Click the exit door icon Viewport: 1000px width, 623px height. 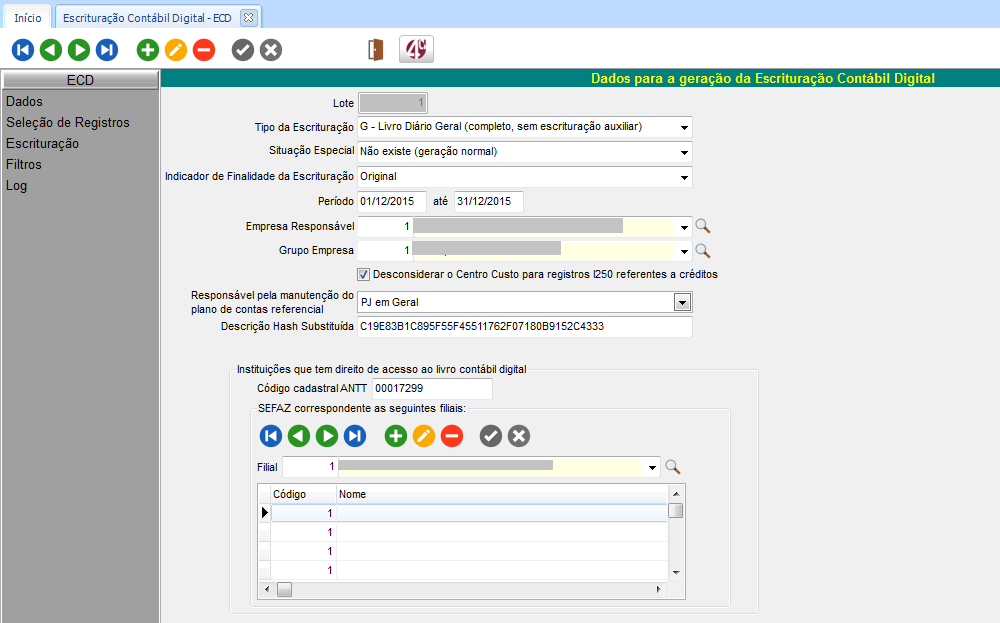[x=376, y=50]
